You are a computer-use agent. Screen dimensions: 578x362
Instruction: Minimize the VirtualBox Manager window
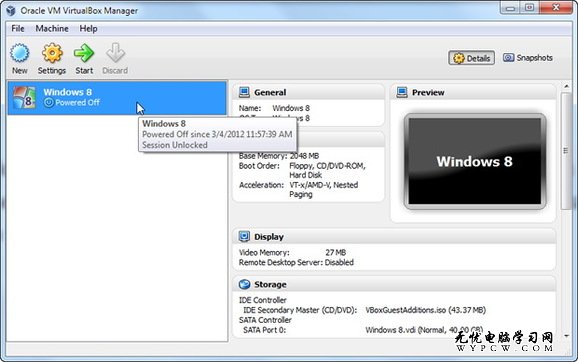tap(510, 8)
